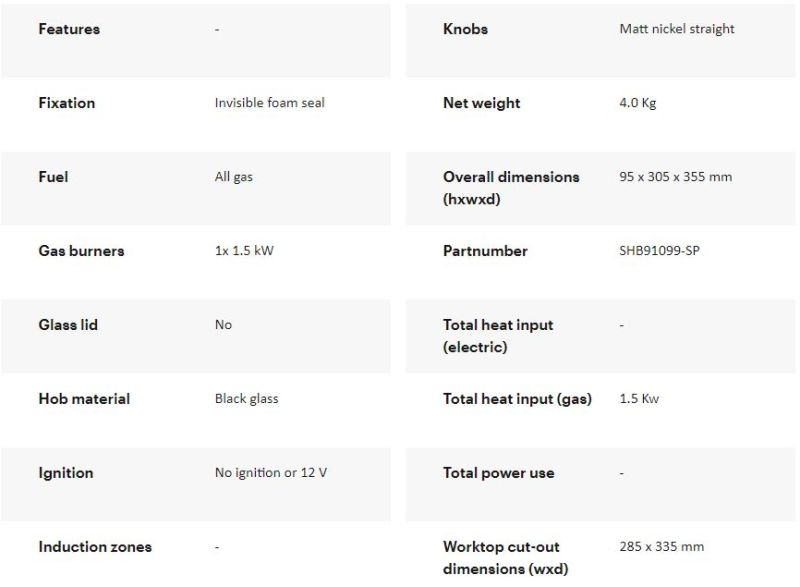Click the Hob material label

pos(84,399)
